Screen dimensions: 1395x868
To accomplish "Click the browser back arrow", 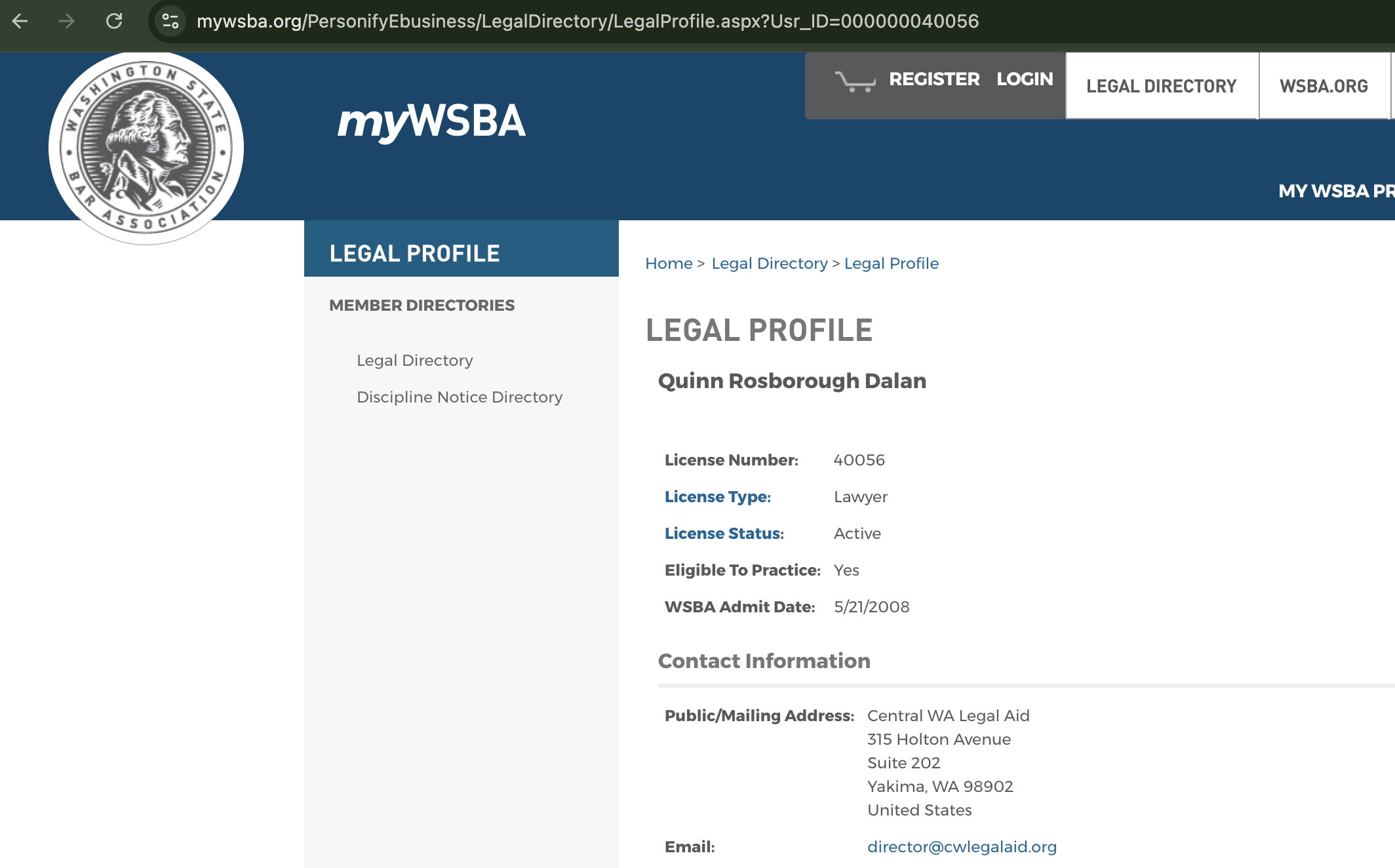I will tap(20, 22).
